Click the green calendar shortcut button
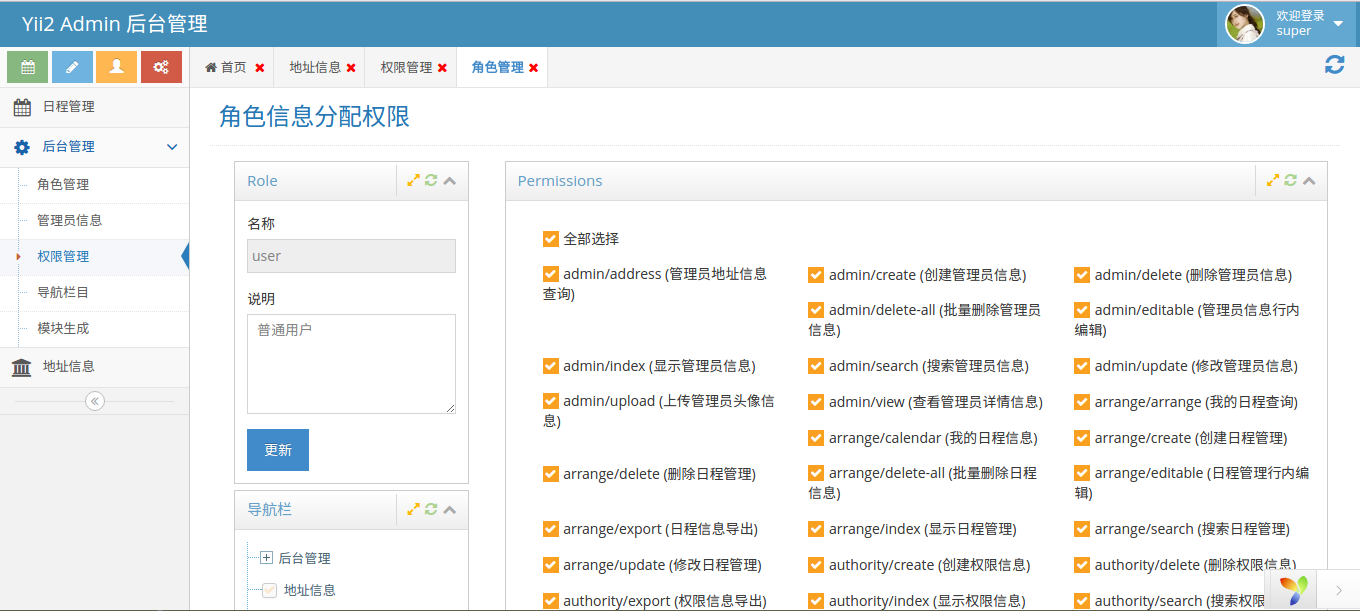 click(x=28, y=67)
